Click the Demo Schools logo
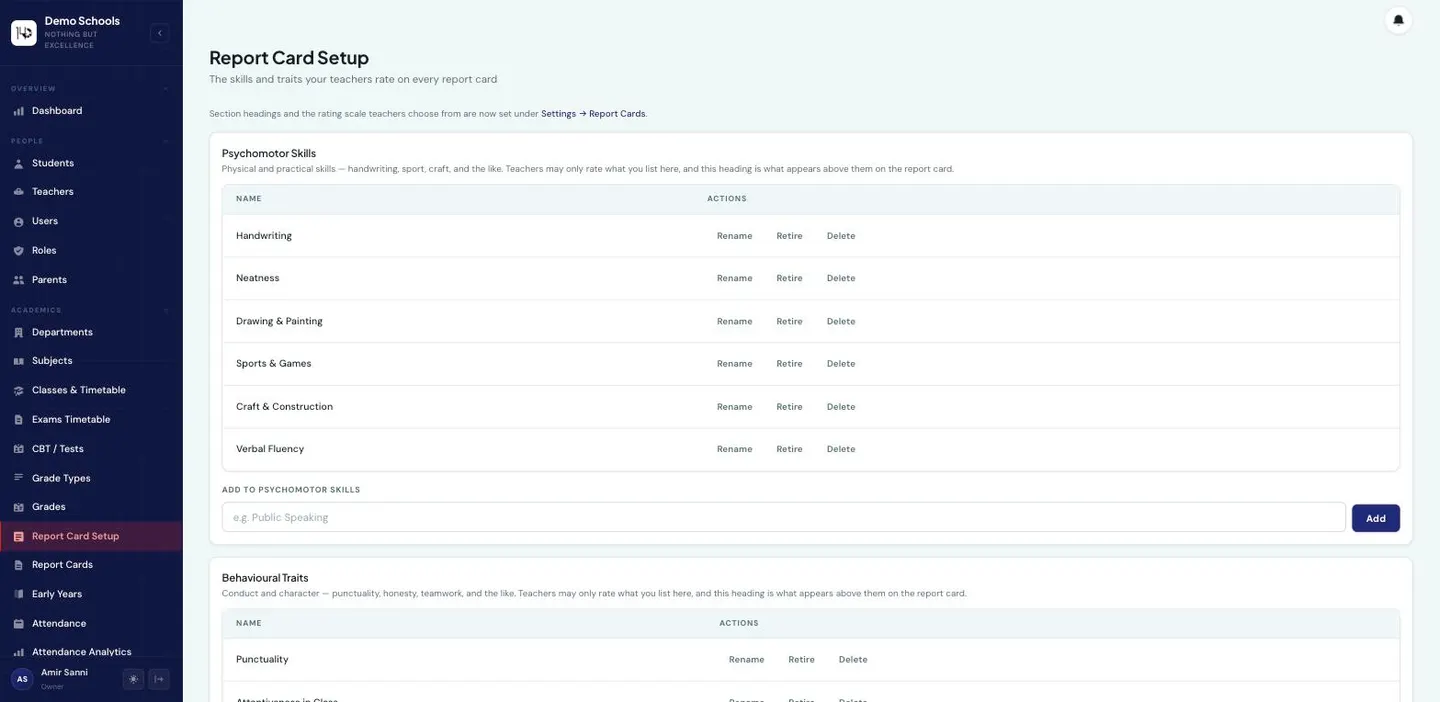The width and height of the screenshot is (1440, 702). tap(24, 33)
